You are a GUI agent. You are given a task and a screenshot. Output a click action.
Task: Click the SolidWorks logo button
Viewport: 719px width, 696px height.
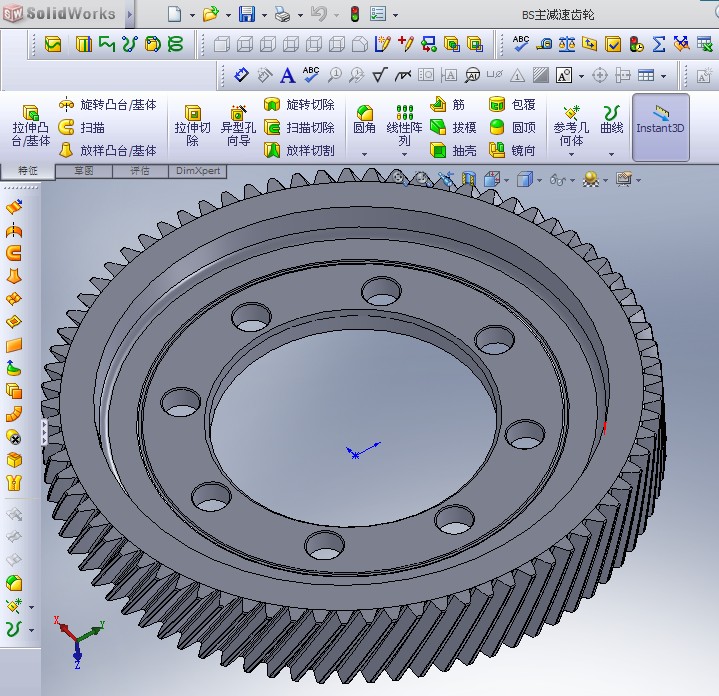point(62,14)
